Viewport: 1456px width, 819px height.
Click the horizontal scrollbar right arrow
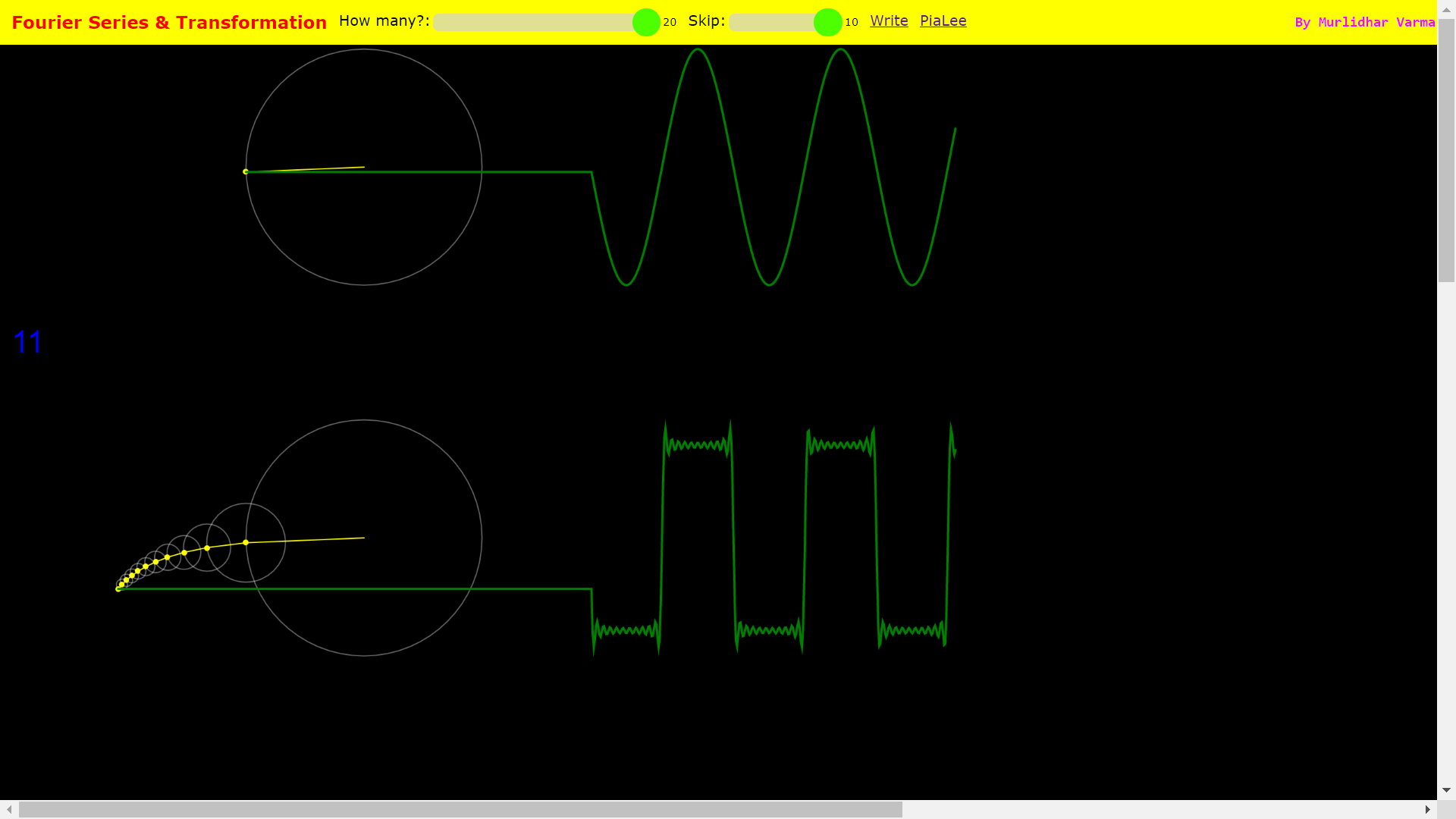1427,810
